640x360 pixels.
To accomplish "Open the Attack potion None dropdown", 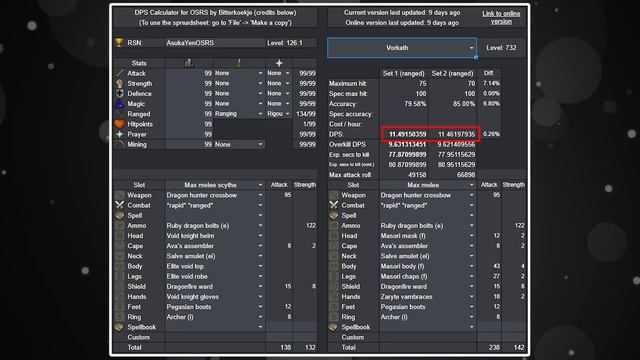I will (x=239, y=73).
